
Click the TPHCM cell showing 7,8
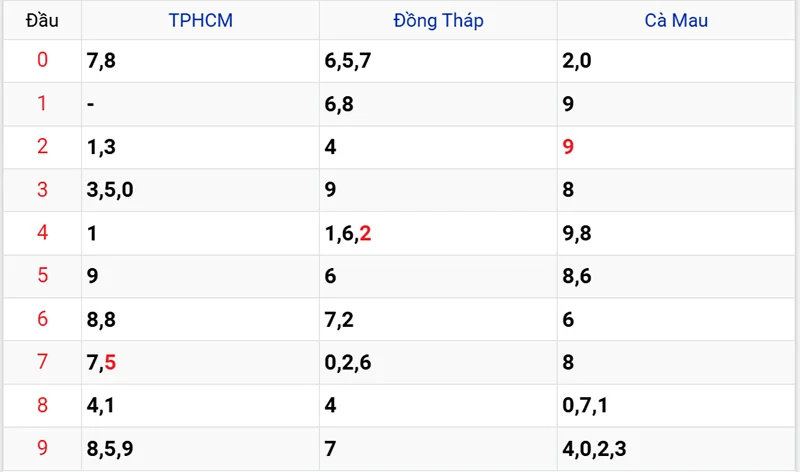[102, 61]
